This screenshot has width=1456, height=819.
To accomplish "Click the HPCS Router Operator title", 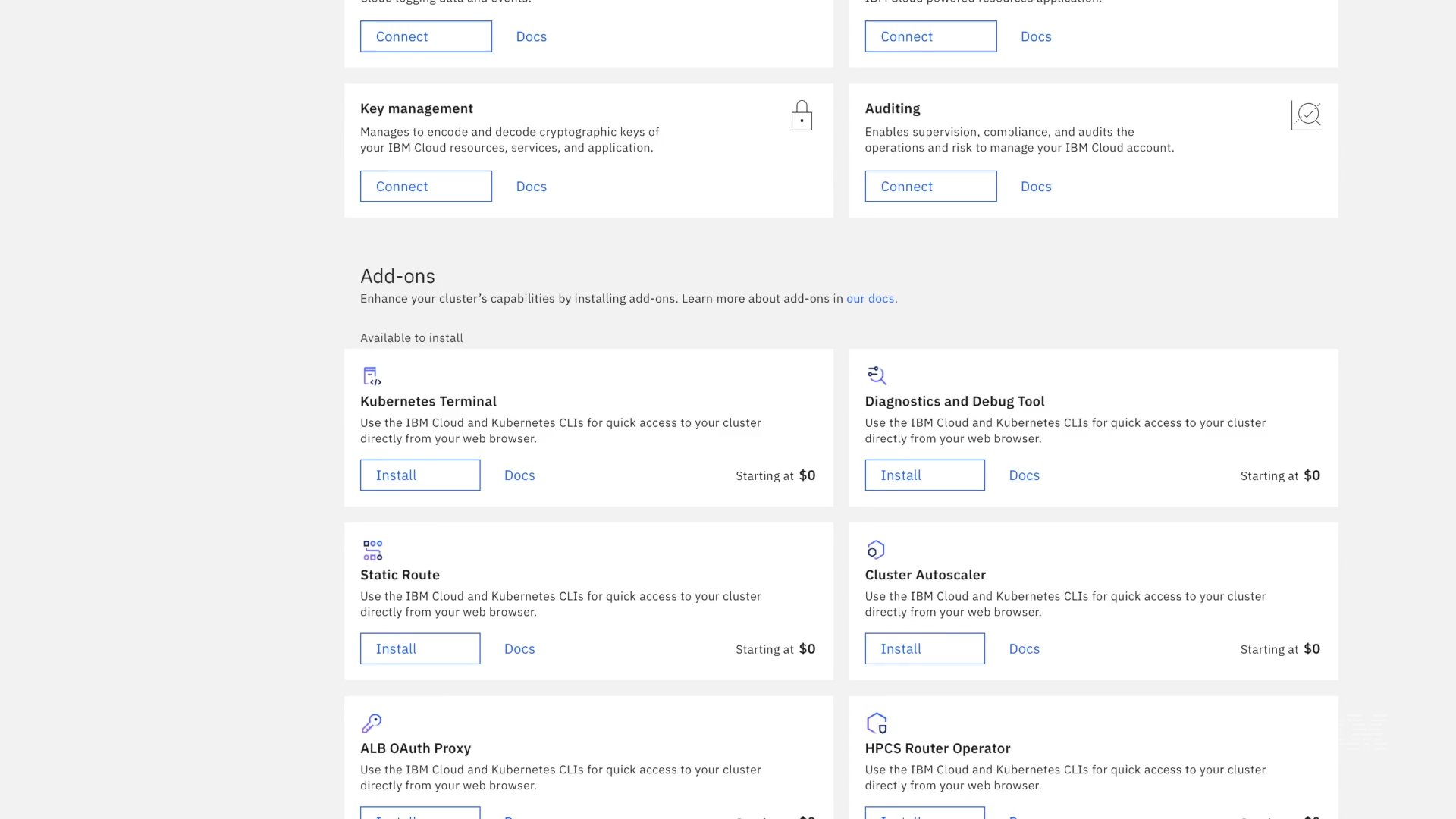I will pyautogui.click(x=937, y=748).
